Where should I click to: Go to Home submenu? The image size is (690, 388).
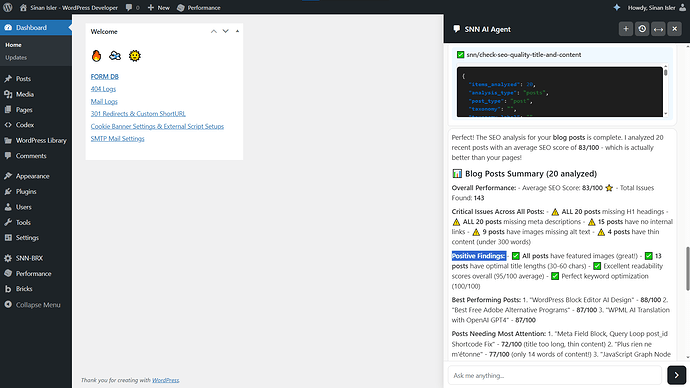click(x=13, y=45)
